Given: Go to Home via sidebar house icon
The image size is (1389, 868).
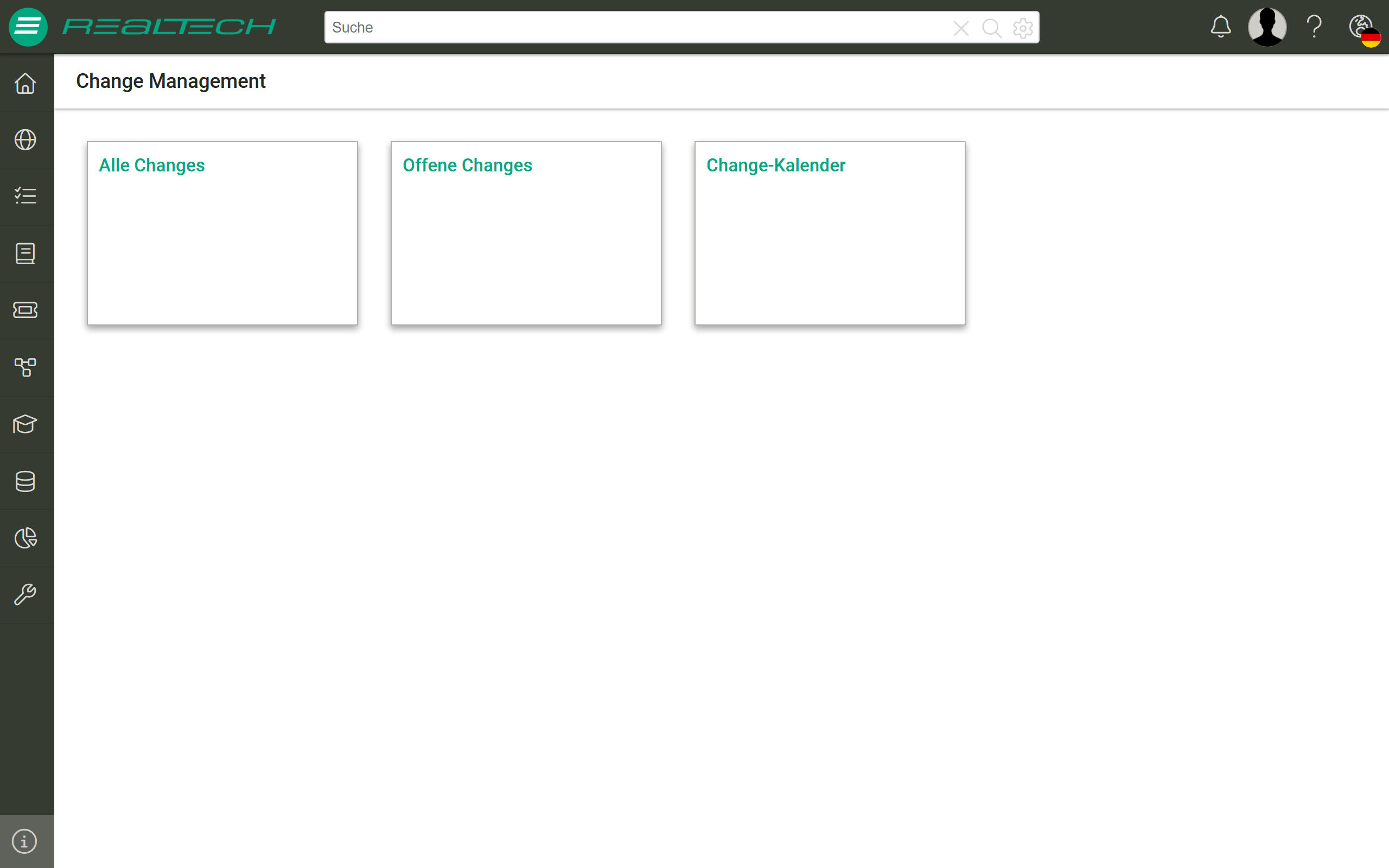Looking at the screenshot, I should click(26, 83).
